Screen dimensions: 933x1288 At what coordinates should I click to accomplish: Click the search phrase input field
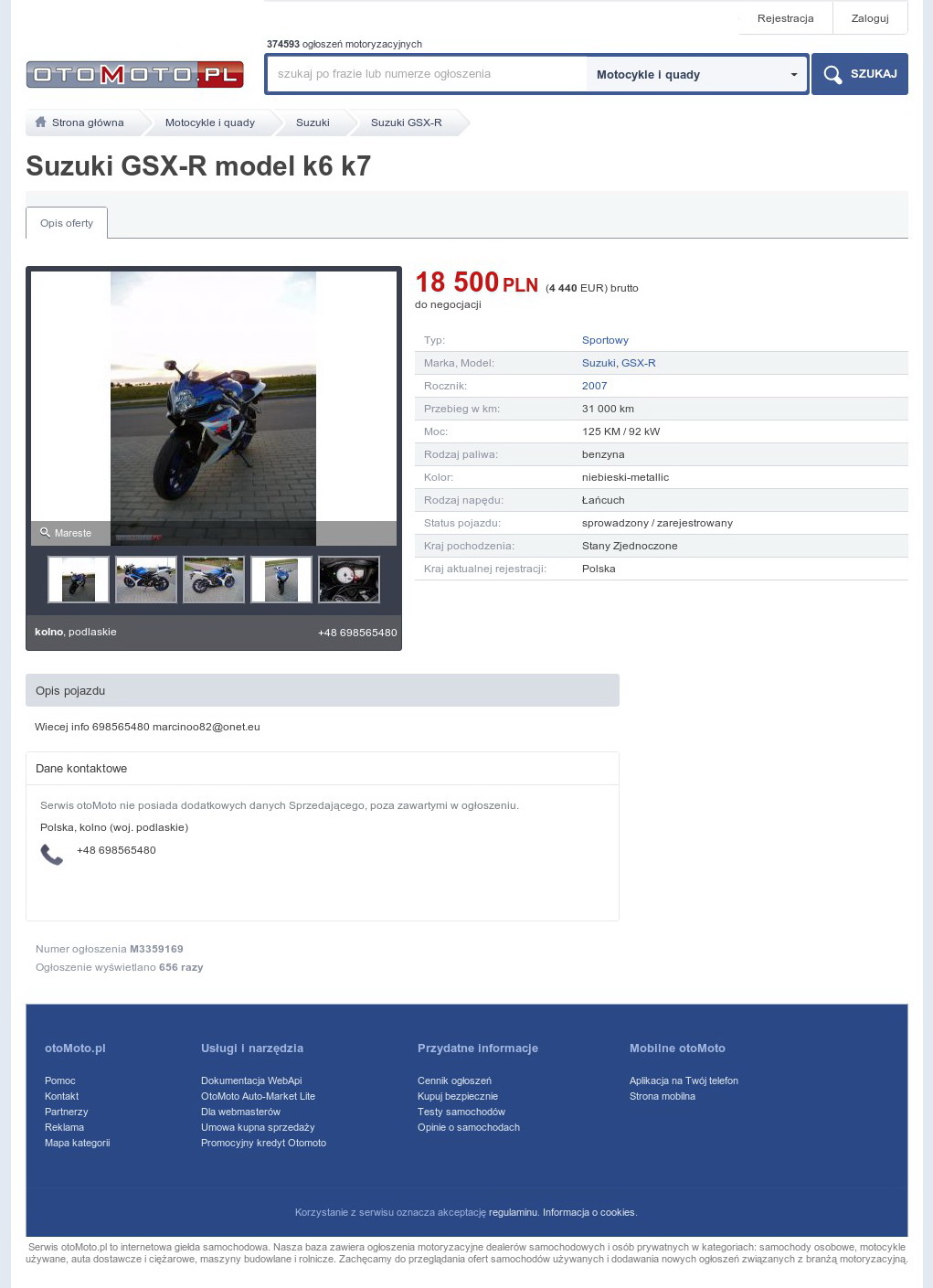[x=427, y=74]
